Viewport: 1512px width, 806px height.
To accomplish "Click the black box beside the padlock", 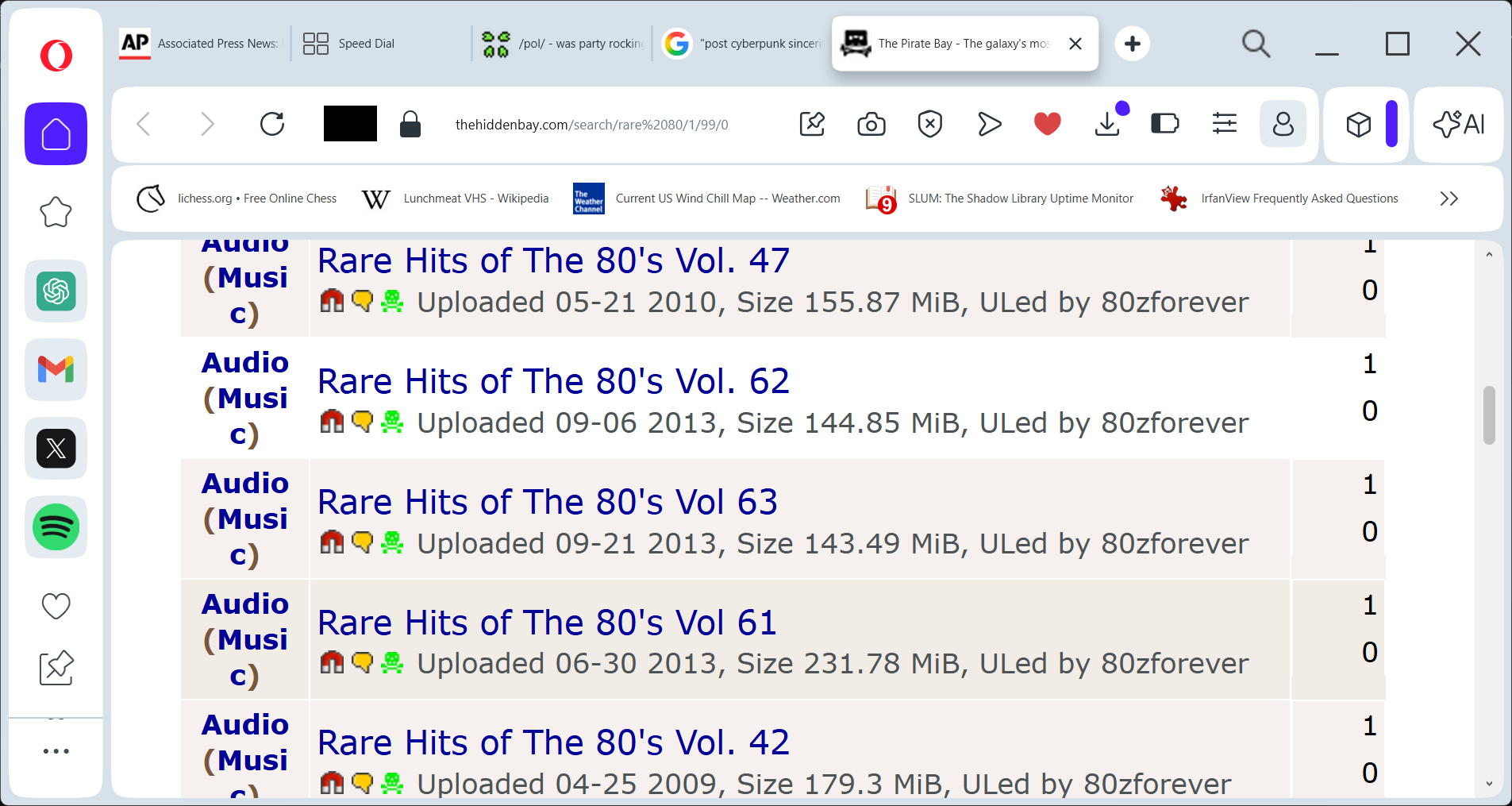I will pyautogui.click(x=350, y=124).
